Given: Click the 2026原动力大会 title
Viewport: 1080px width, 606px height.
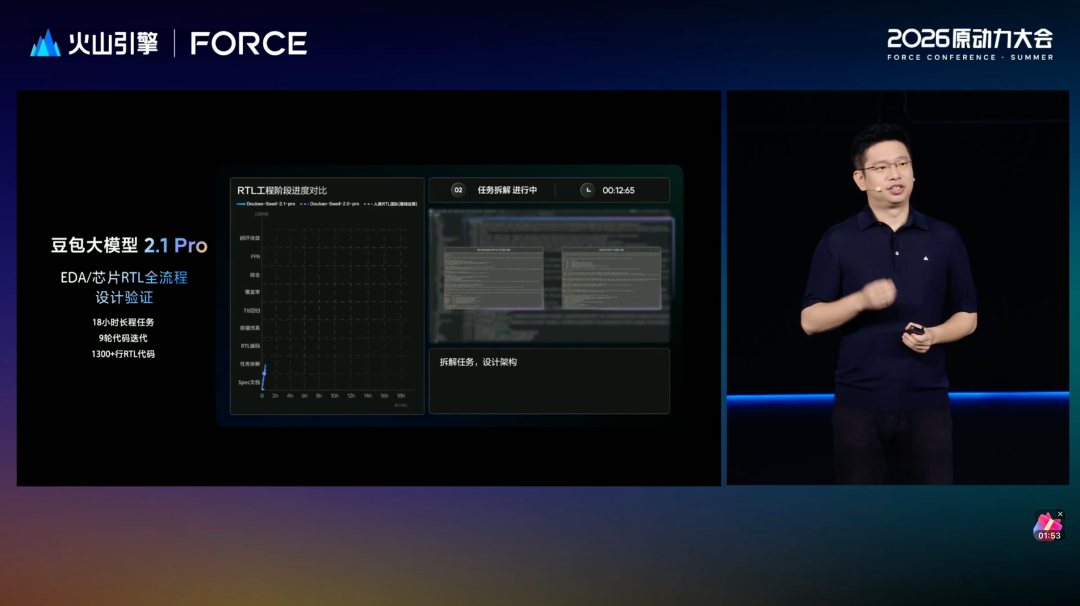Looking at the screenshot, I should tap(970, 39).
